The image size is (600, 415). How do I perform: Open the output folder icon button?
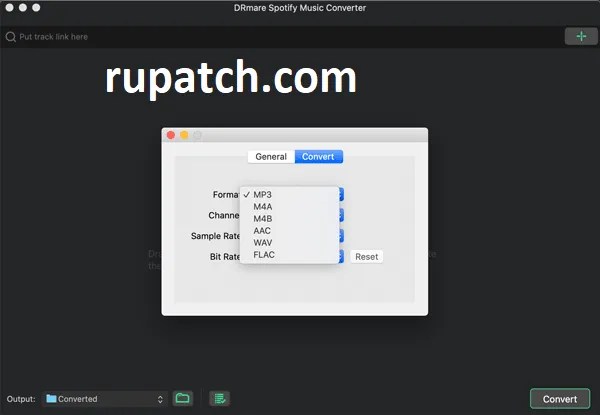click(183, 399)
